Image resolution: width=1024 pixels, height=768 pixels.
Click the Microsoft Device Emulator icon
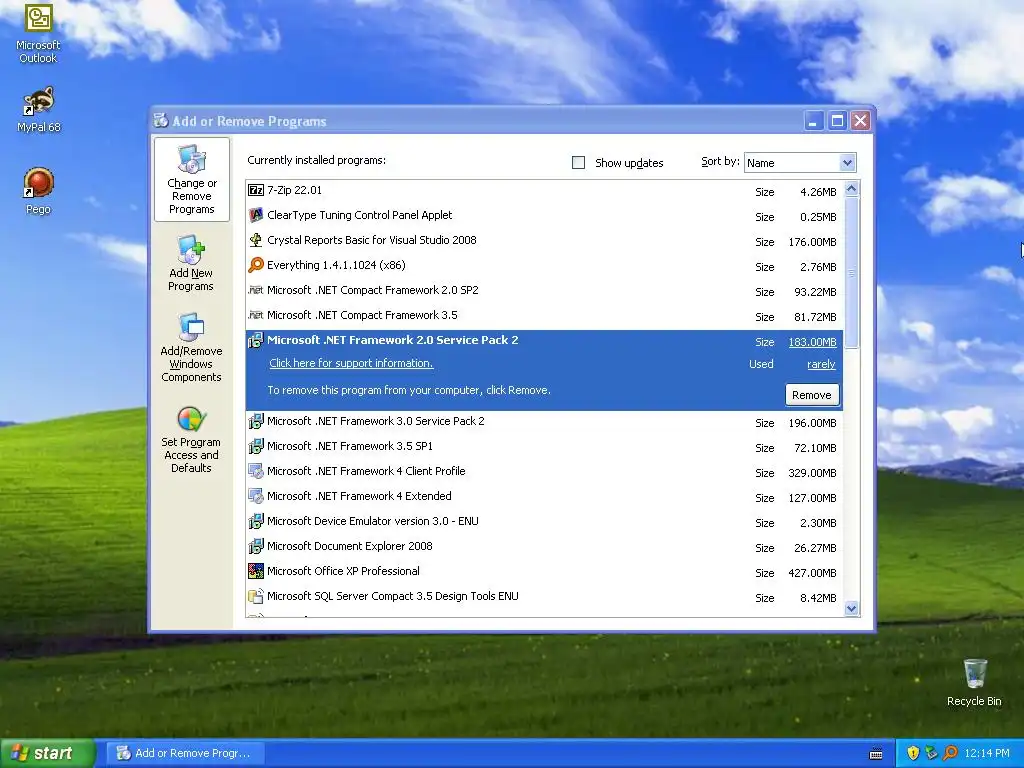coord(256,521)
